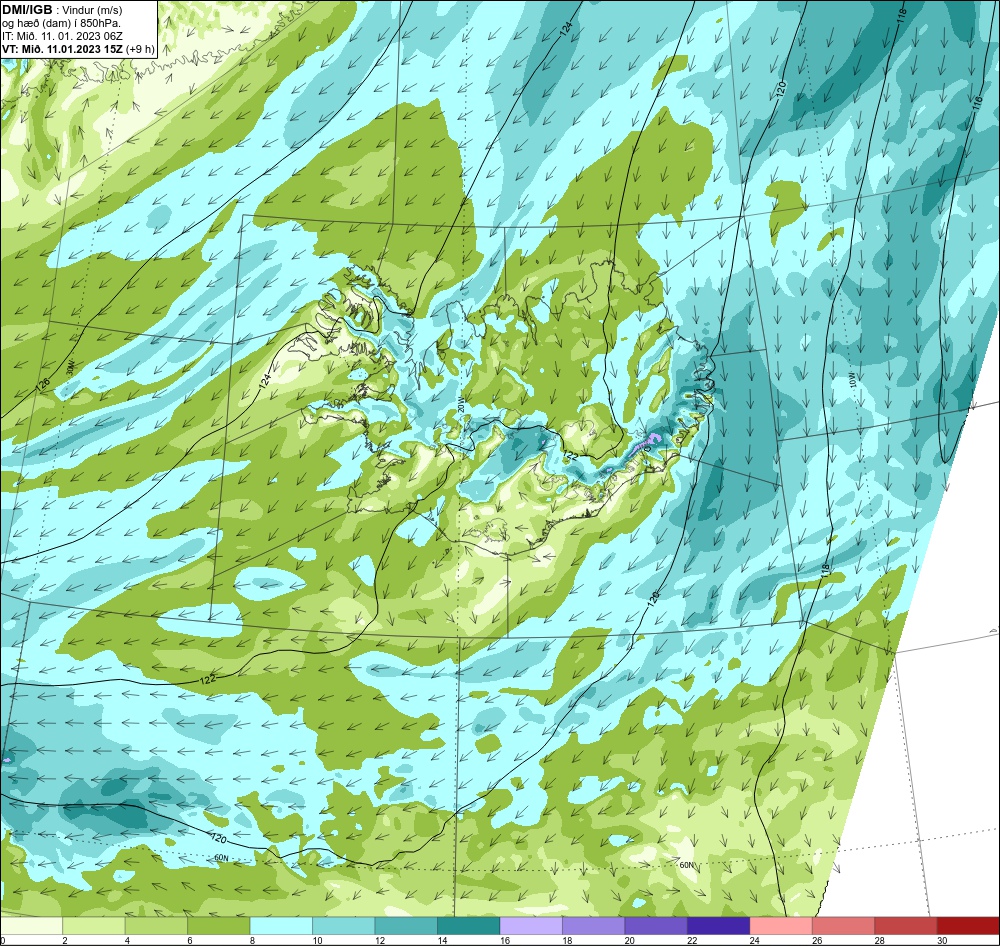The width and height of the screenshot is (1000, 946).
Task: Click the legend tick label '4'
Action: (127, 940)
